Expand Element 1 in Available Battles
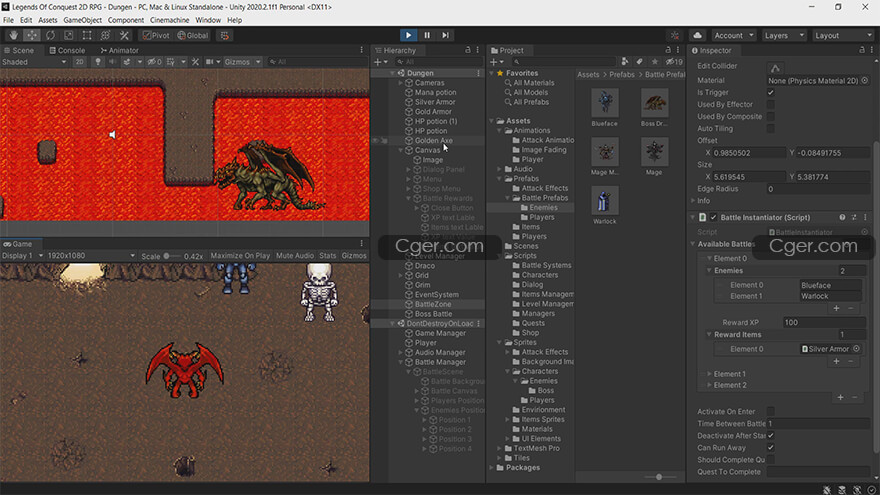Image resolution: width=880 pixels, height=495 pixels. (x=709, y=374)
